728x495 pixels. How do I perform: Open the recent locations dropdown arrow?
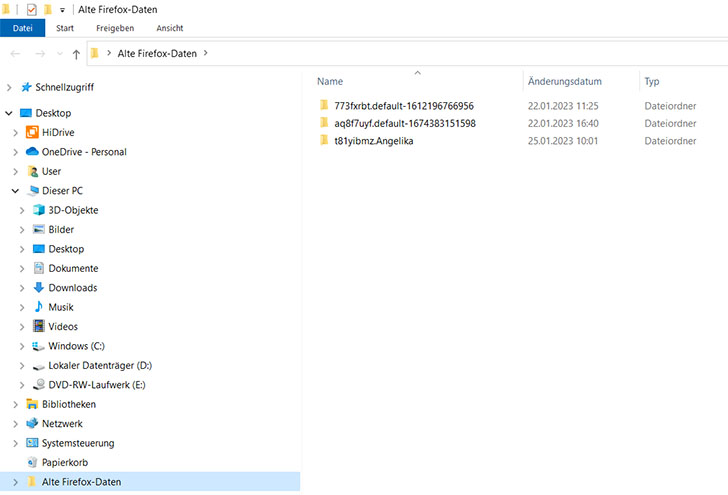coord(59,54)
